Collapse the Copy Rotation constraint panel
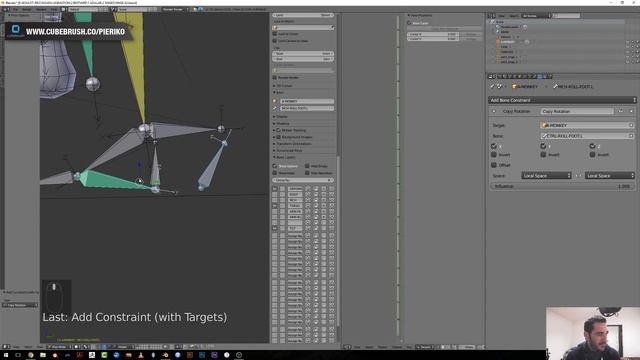 [x=494, y=111]
